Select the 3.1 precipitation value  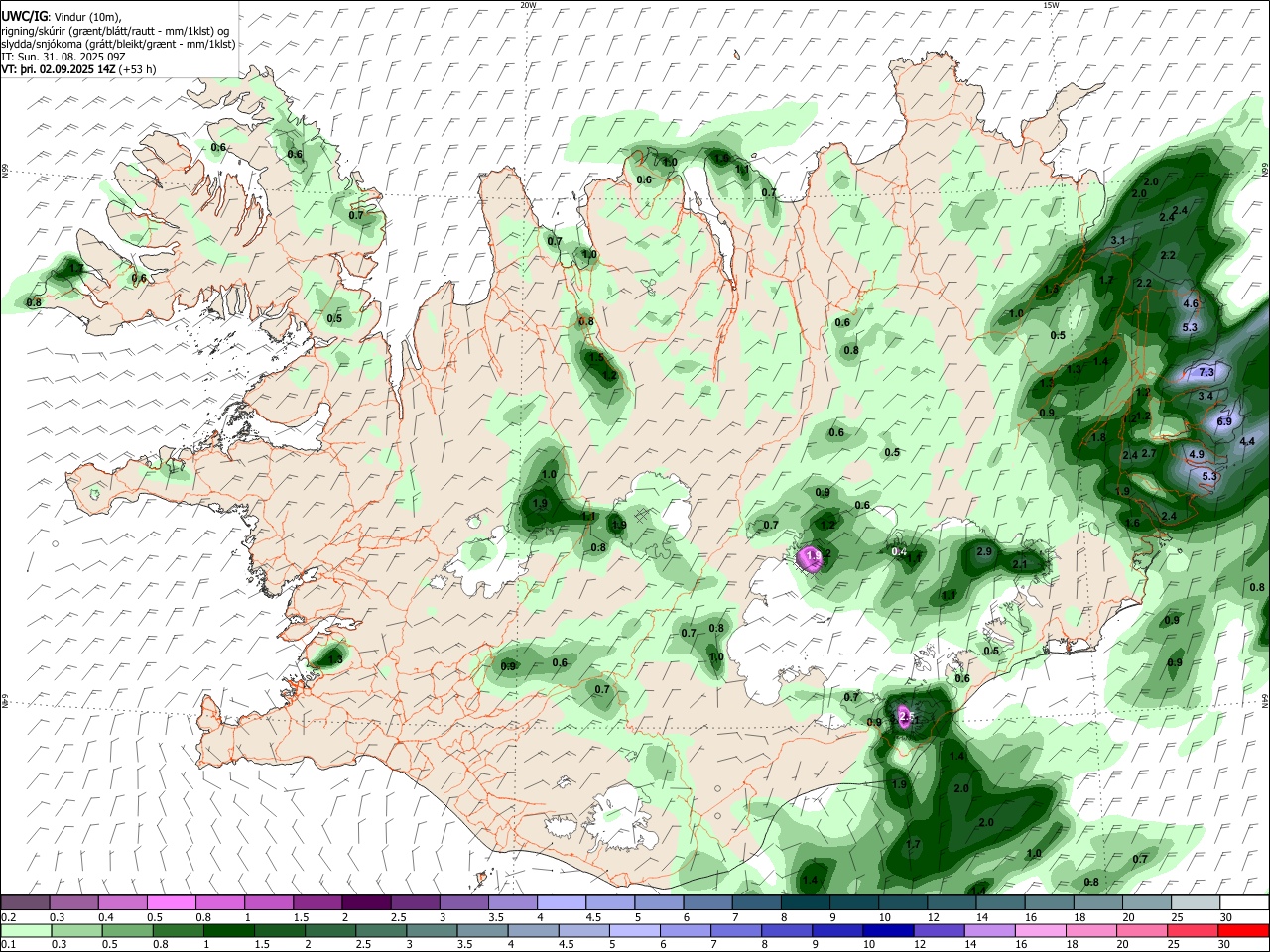point(1117,241)
